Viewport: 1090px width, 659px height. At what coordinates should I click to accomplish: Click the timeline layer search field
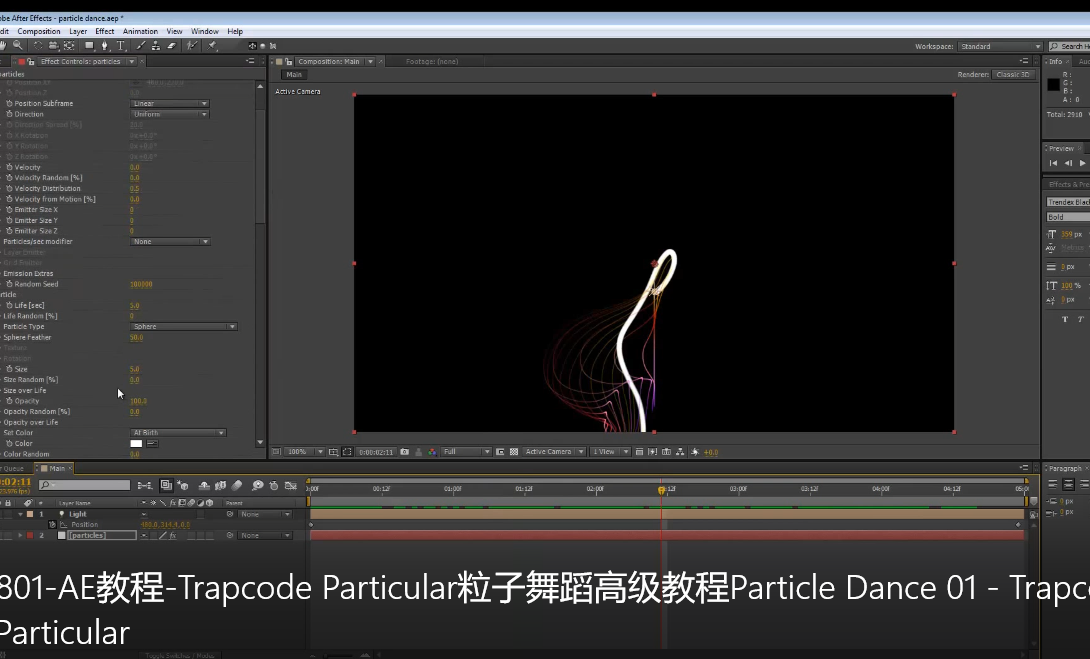(x=85, y=485)
